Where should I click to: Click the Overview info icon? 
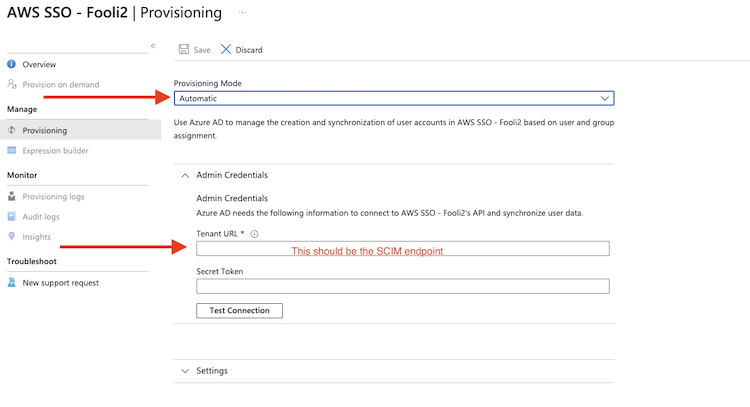click(x=11, y=64)
